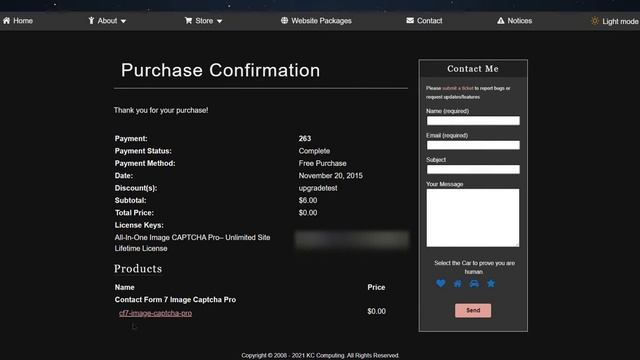Click the copyright KC Computing footer text
Viewport: 640px width, 360px height.
(x=320, y=356)
